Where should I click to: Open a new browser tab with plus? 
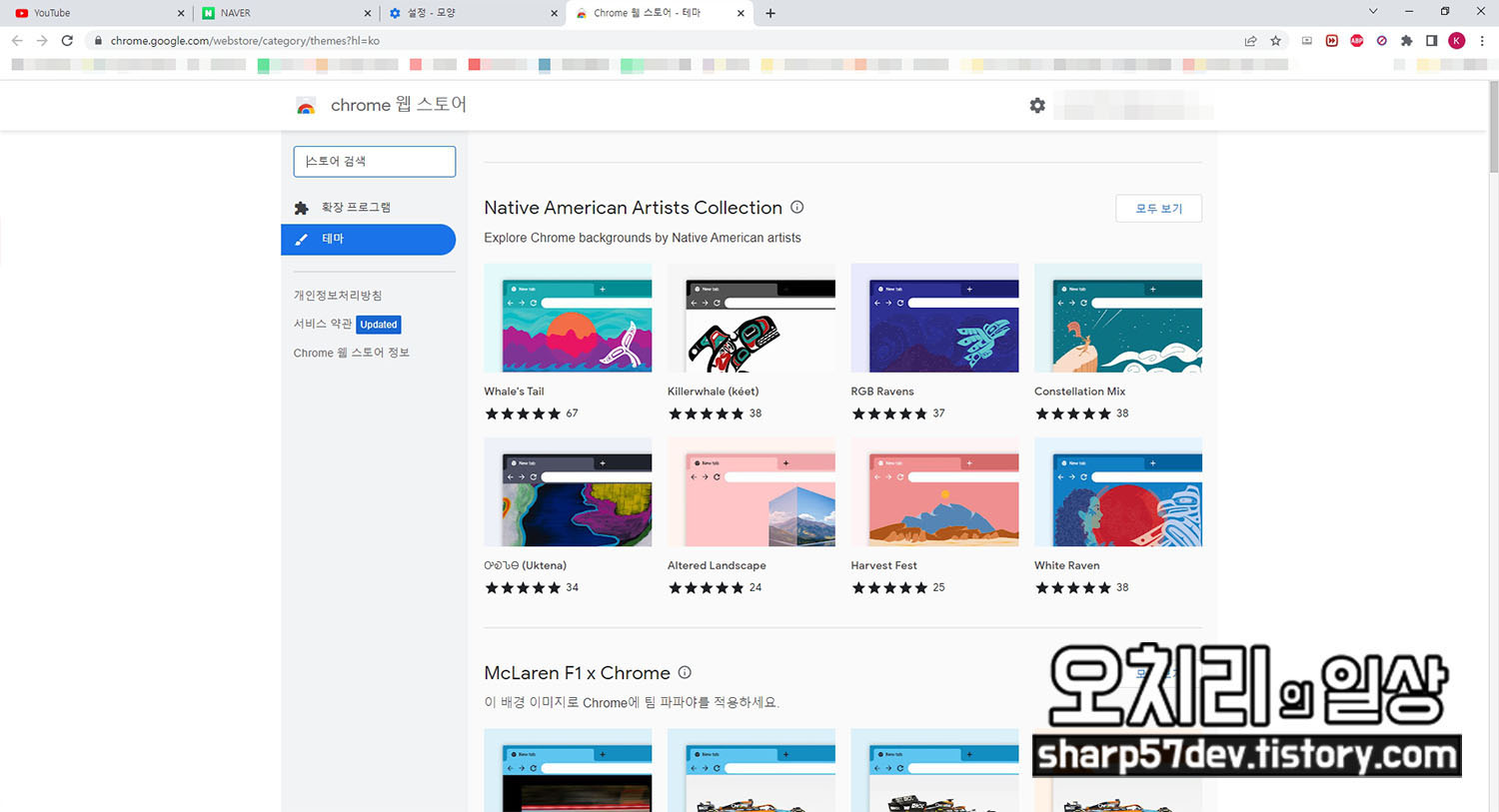coord(770,13)
